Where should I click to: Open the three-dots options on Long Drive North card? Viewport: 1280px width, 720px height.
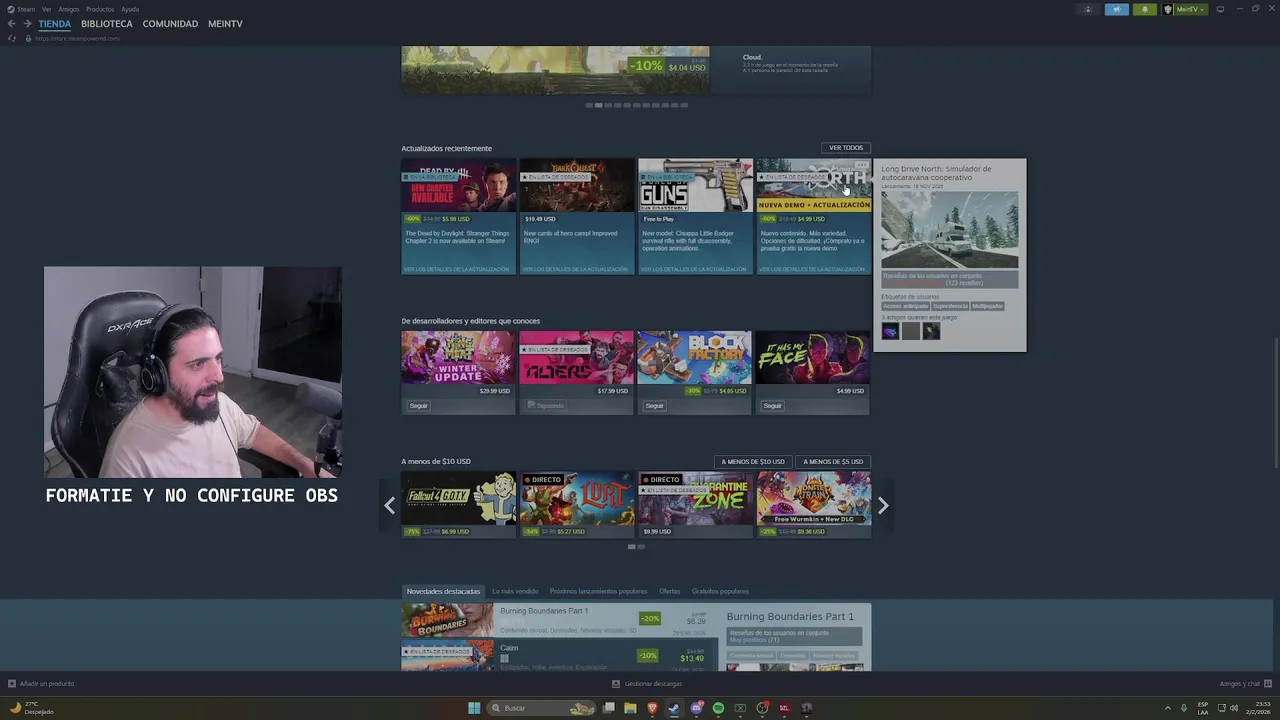tap(862, 166)
